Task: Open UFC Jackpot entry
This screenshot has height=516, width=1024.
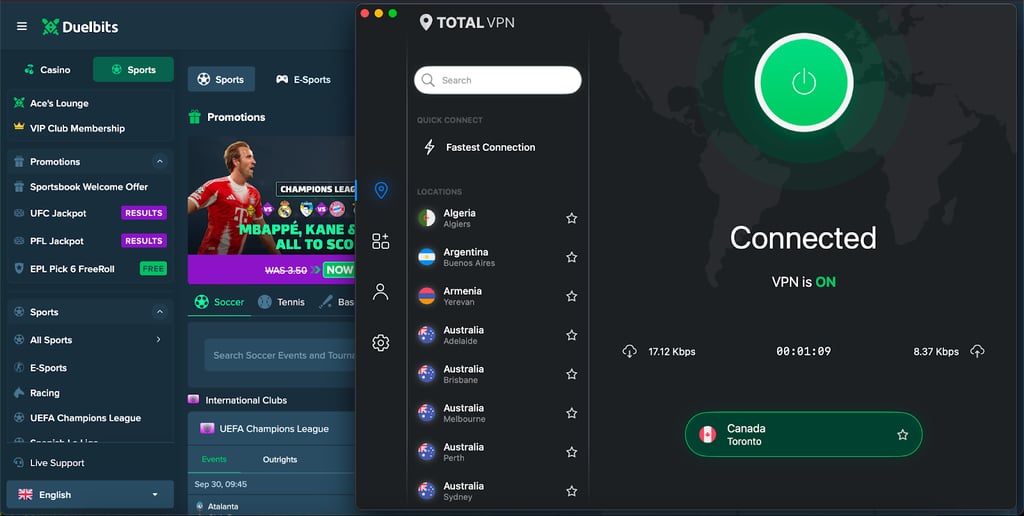Action: click(57, 213)
